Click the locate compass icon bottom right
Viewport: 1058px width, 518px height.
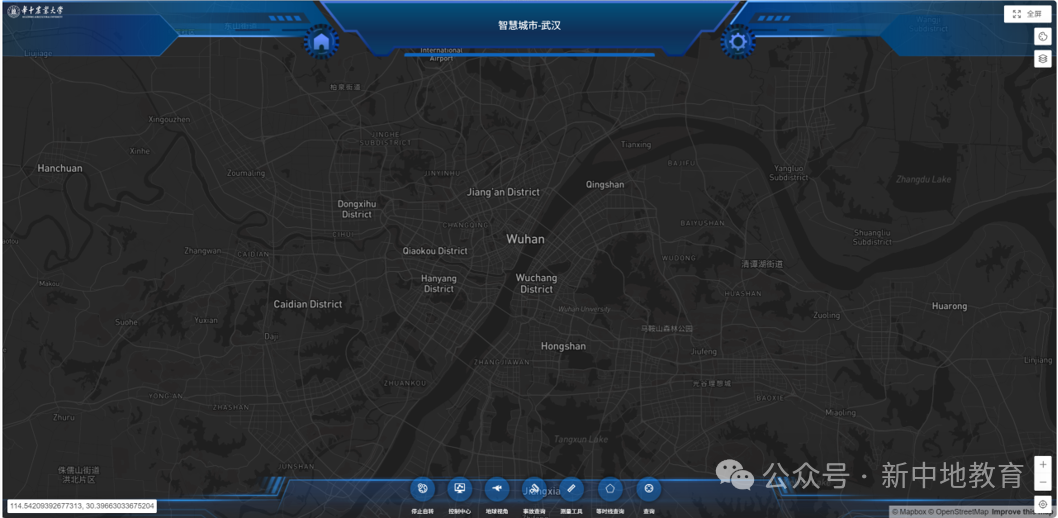[x=1042, y=504]
